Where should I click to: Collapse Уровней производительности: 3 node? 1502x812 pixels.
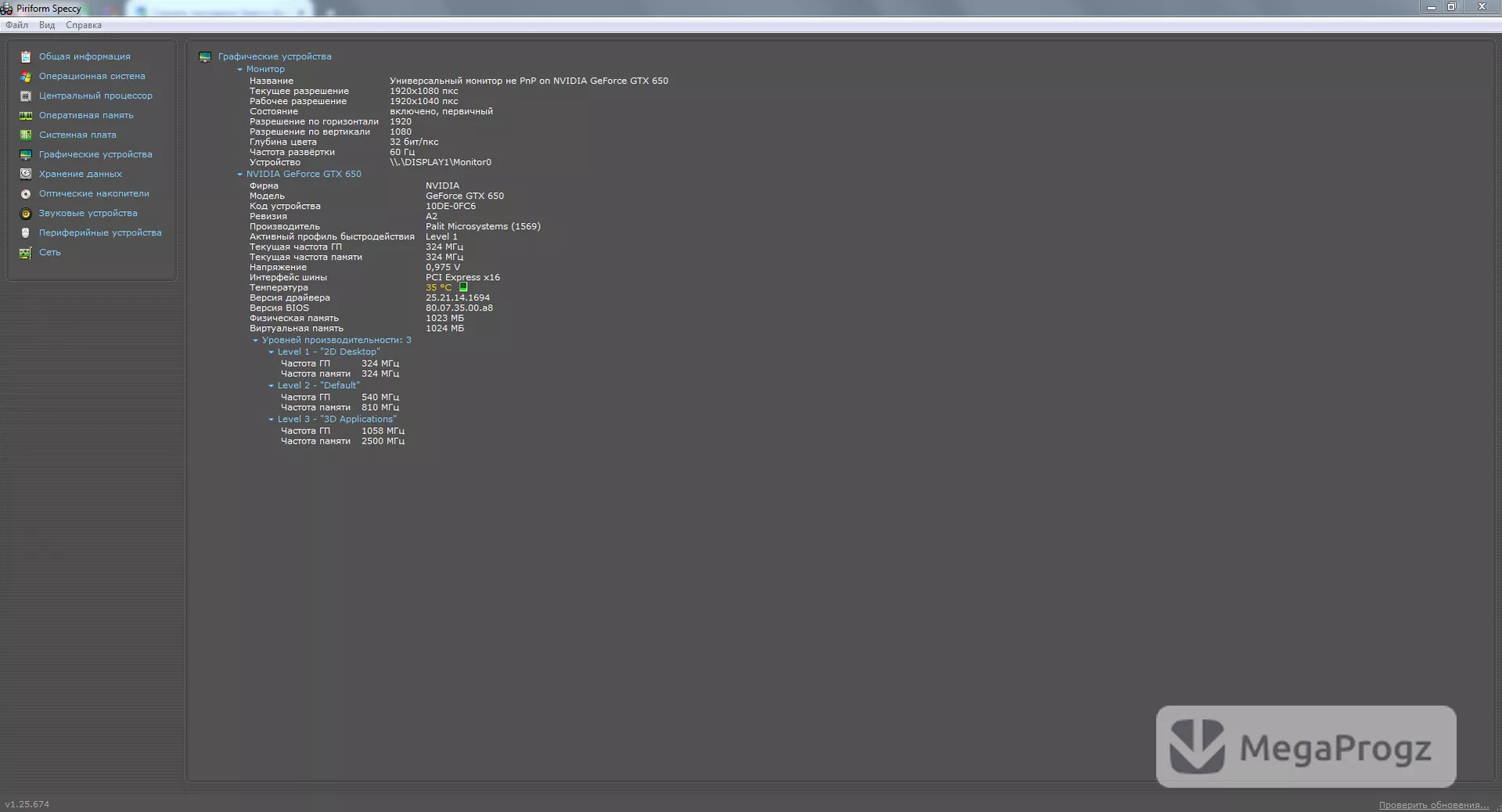coord(256,340)
